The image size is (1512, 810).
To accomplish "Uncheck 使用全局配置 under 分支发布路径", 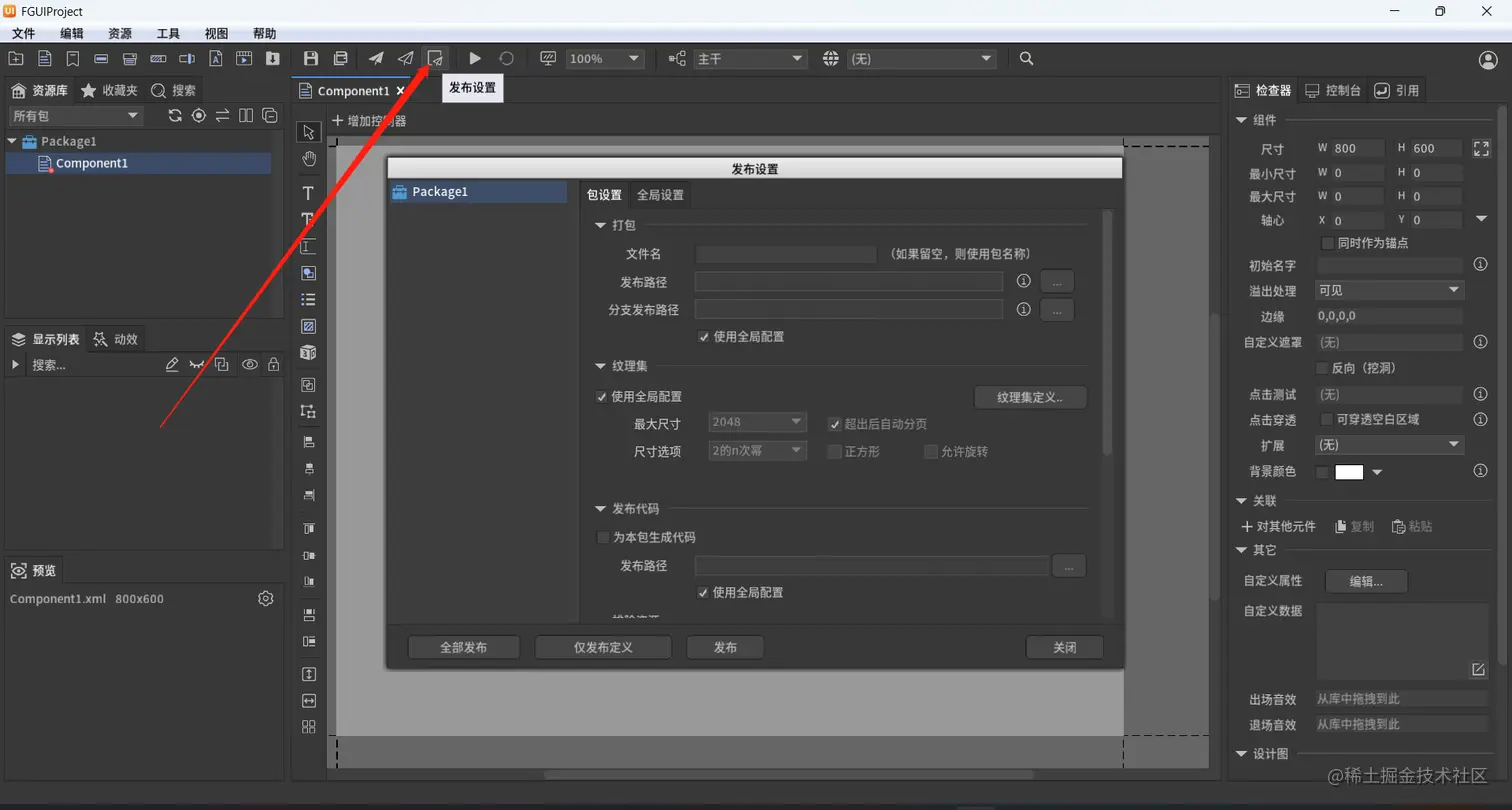I will (x=705, y=336).
